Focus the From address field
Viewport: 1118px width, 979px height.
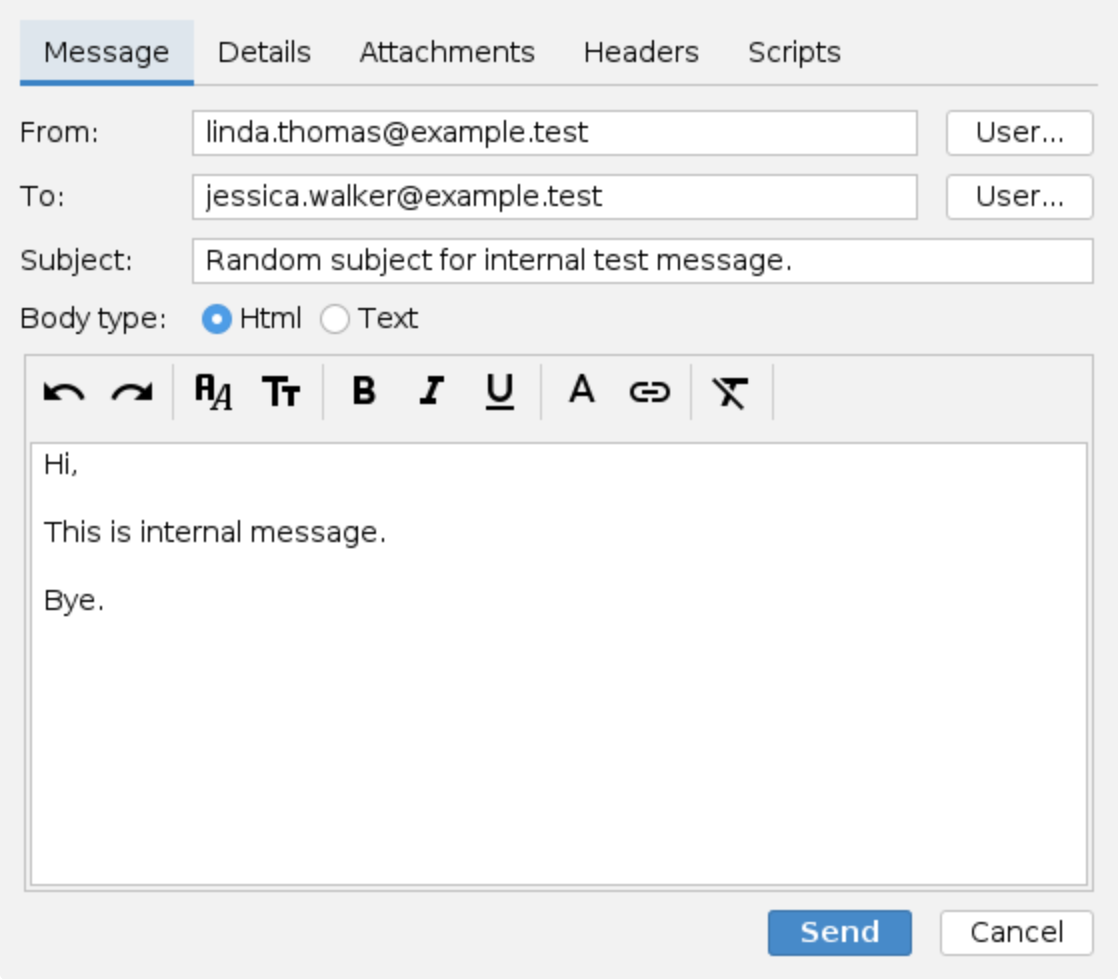[555, 133]
